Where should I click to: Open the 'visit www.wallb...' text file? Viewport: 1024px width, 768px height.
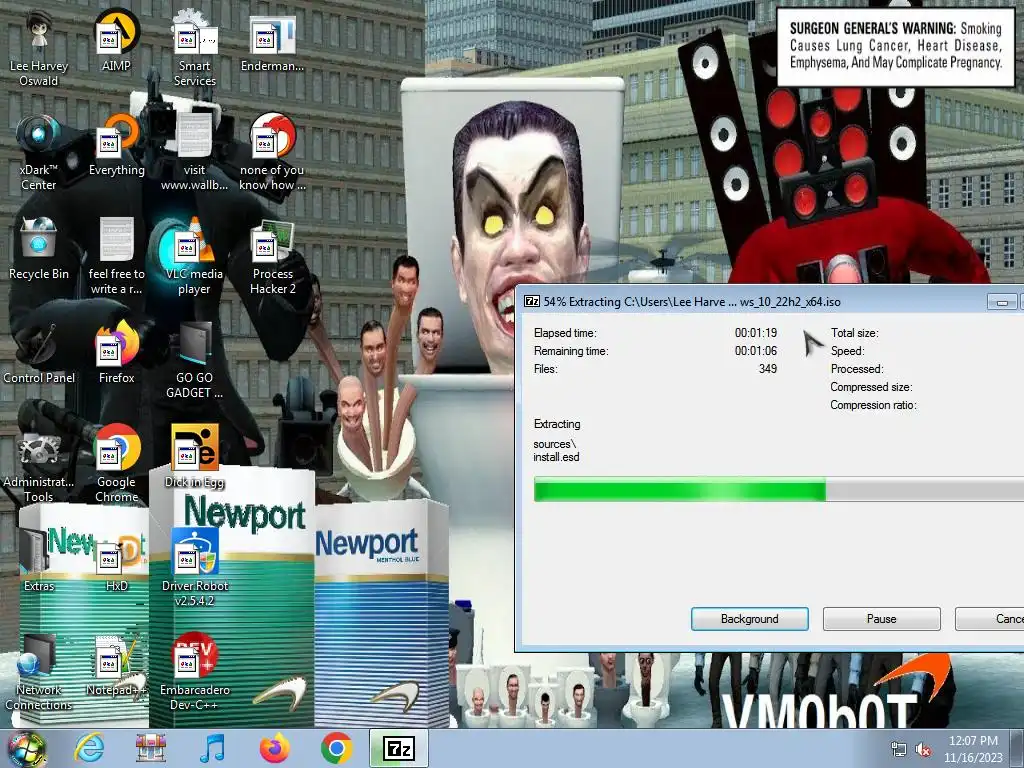pos(195,153)
